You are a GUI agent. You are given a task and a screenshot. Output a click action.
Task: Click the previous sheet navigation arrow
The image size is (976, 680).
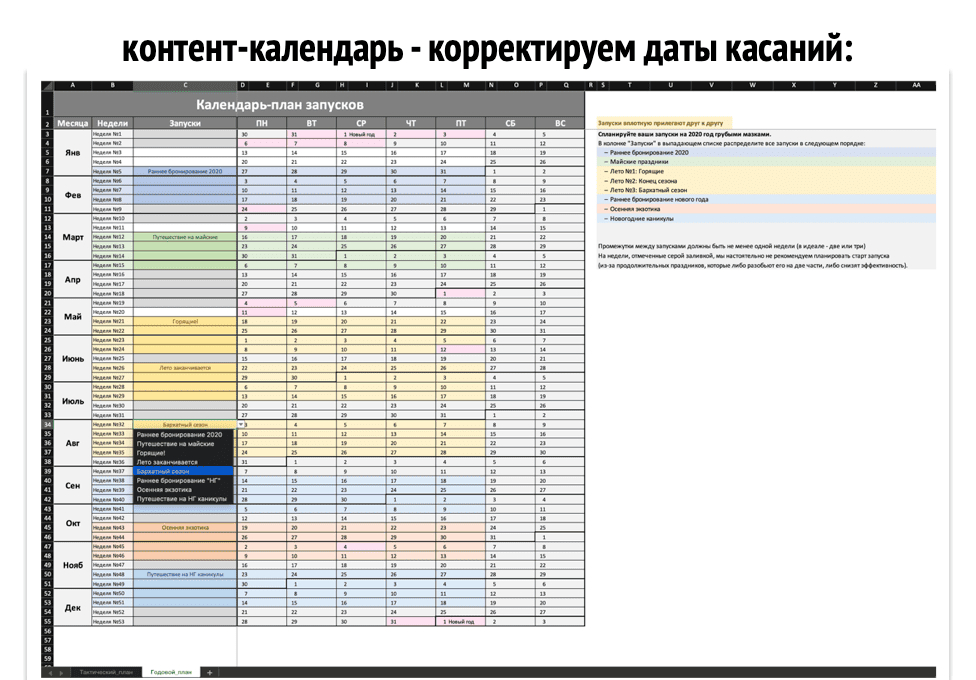coord(48,672)
